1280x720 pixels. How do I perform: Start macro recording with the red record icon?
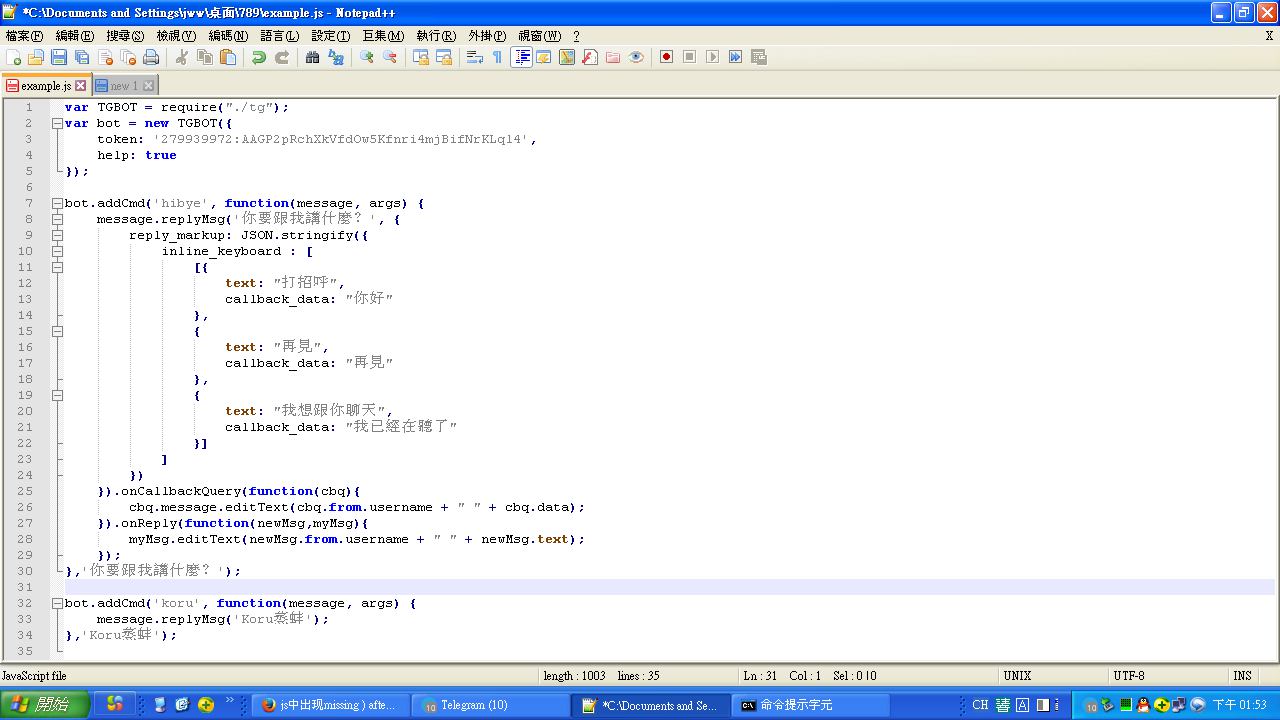[666, 57]
